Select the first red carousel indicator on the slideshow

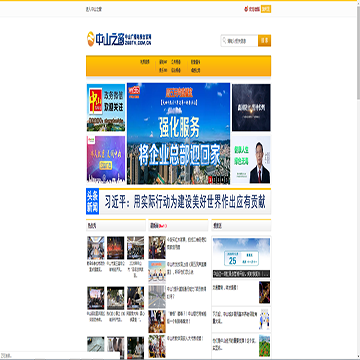[x=210, y=180]
